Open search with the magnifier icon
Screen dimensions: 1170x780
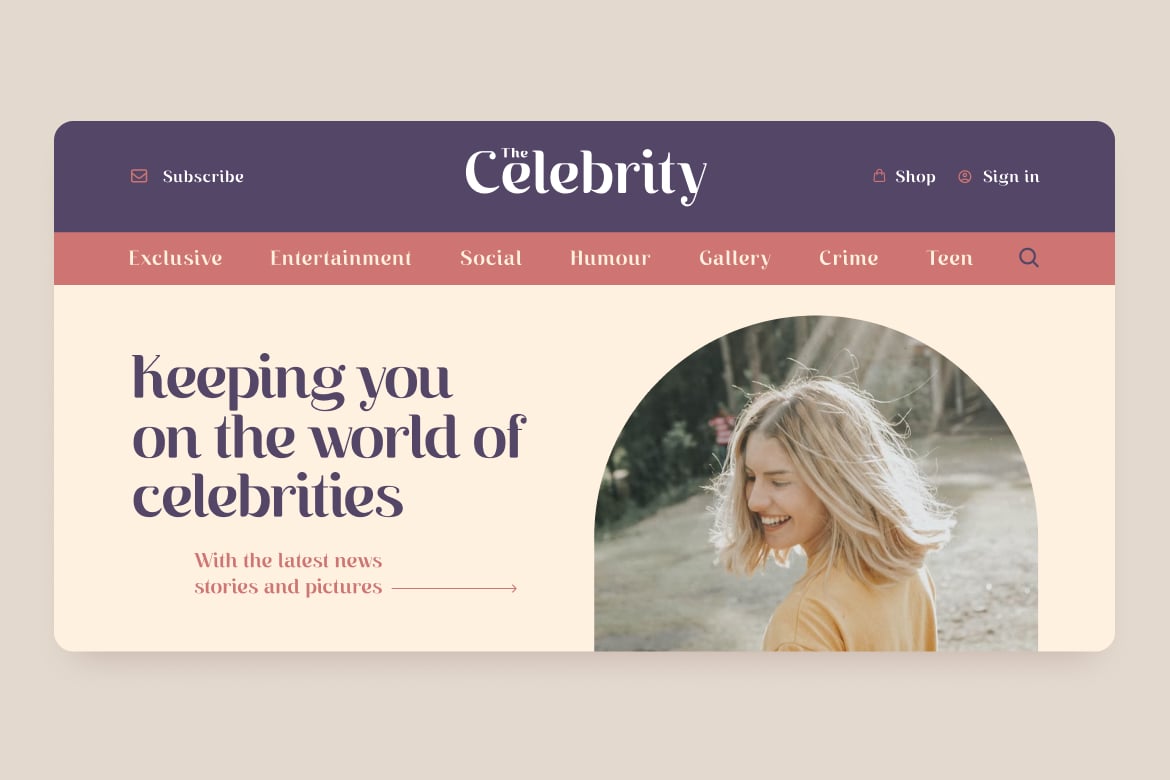coord(1029,258)
